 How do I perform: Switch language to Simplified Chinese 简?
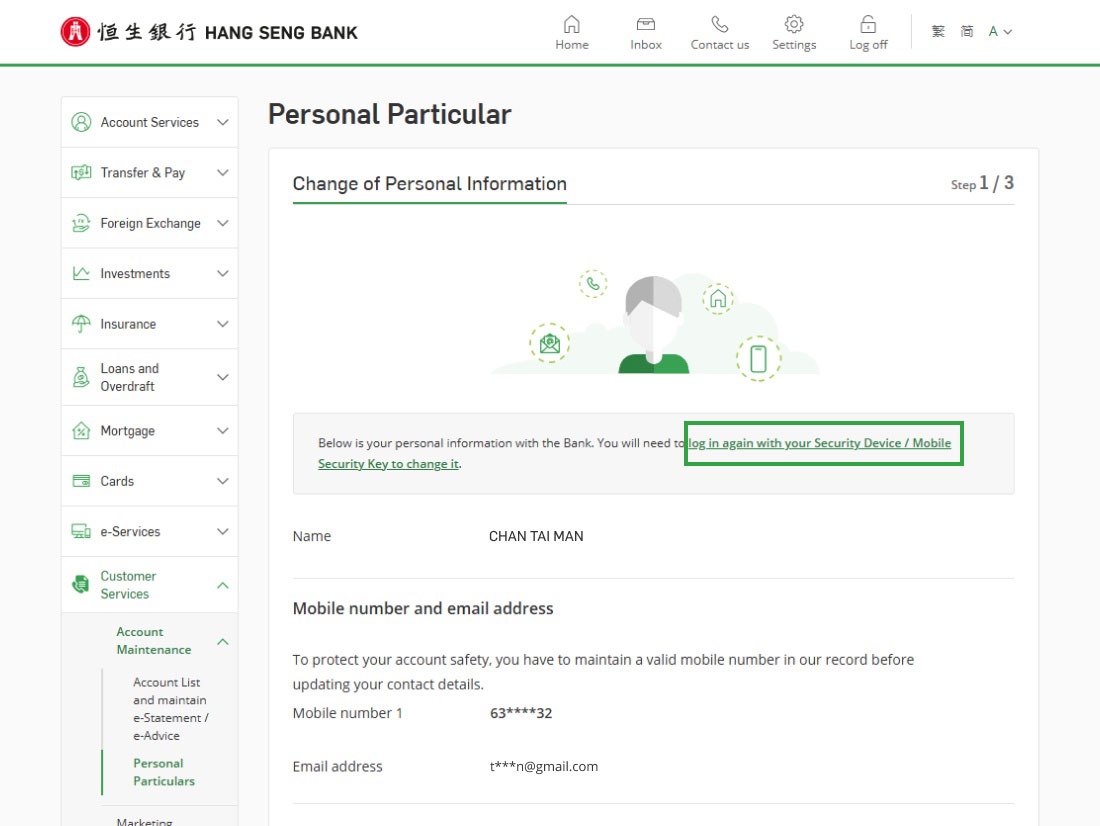967,32
